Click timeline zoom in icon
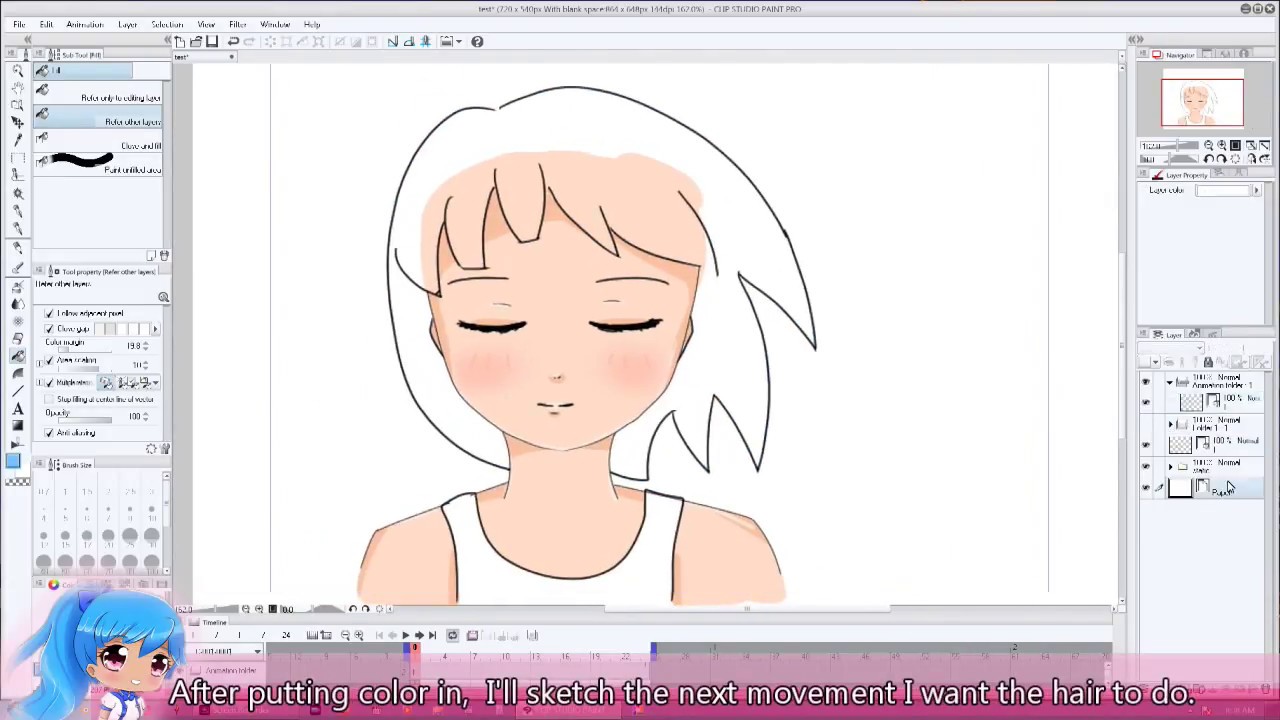 coord(359,635)
